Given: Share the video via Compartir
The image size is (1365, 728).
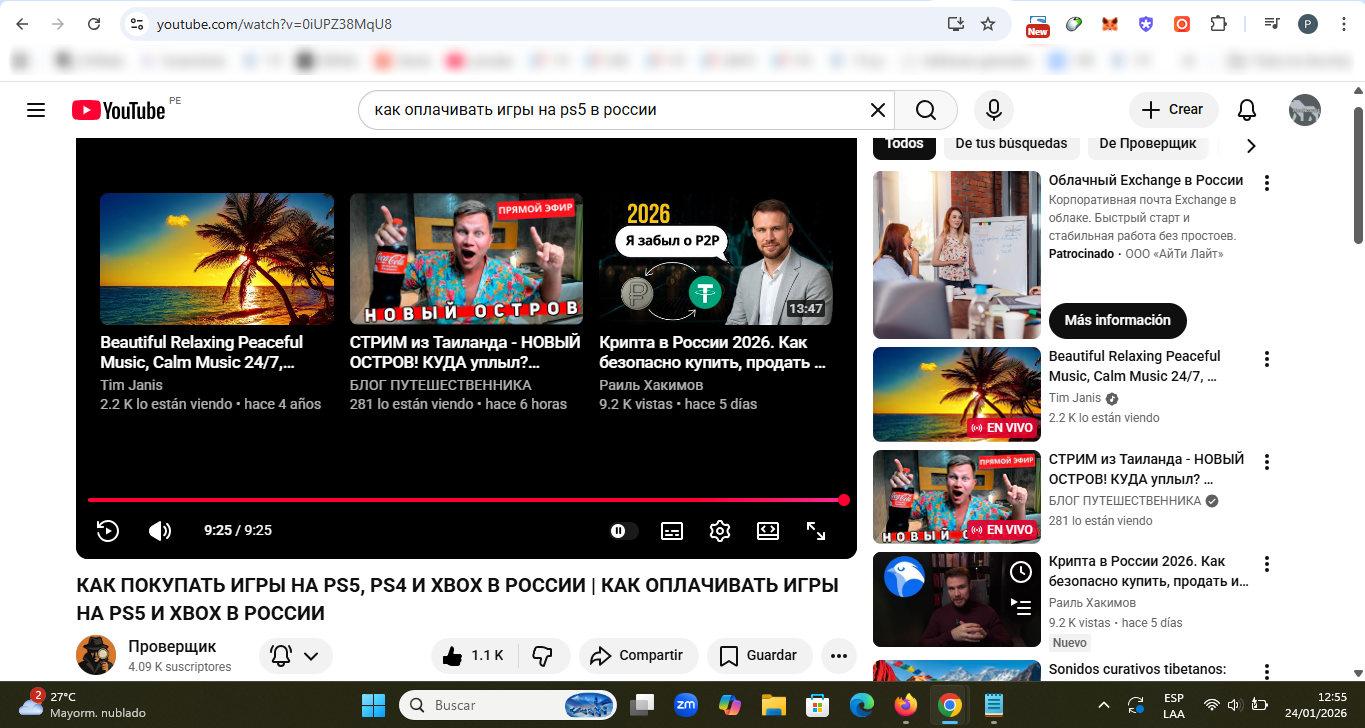Looking at the screenshot, I should [637, 656].
